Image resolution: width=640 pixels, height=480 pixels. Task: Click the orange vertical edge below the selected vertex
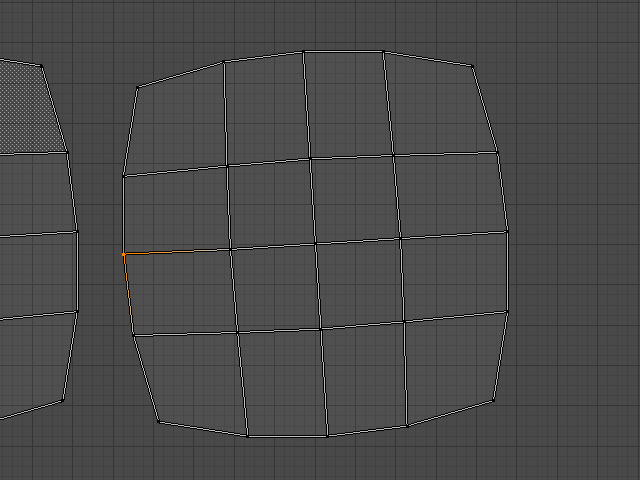coord(128,294)
